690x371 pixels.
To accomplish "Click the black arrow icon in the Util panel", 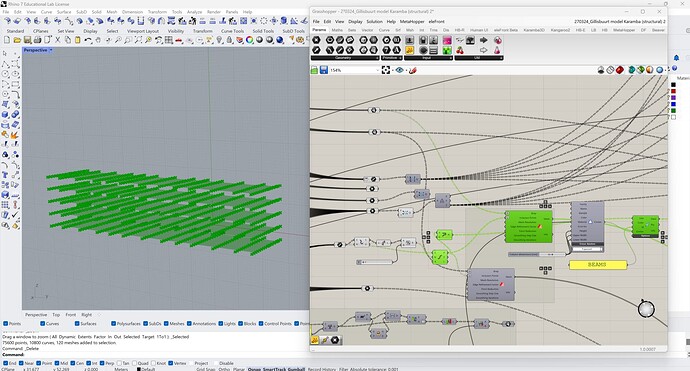I will click(x=483, y=40).
